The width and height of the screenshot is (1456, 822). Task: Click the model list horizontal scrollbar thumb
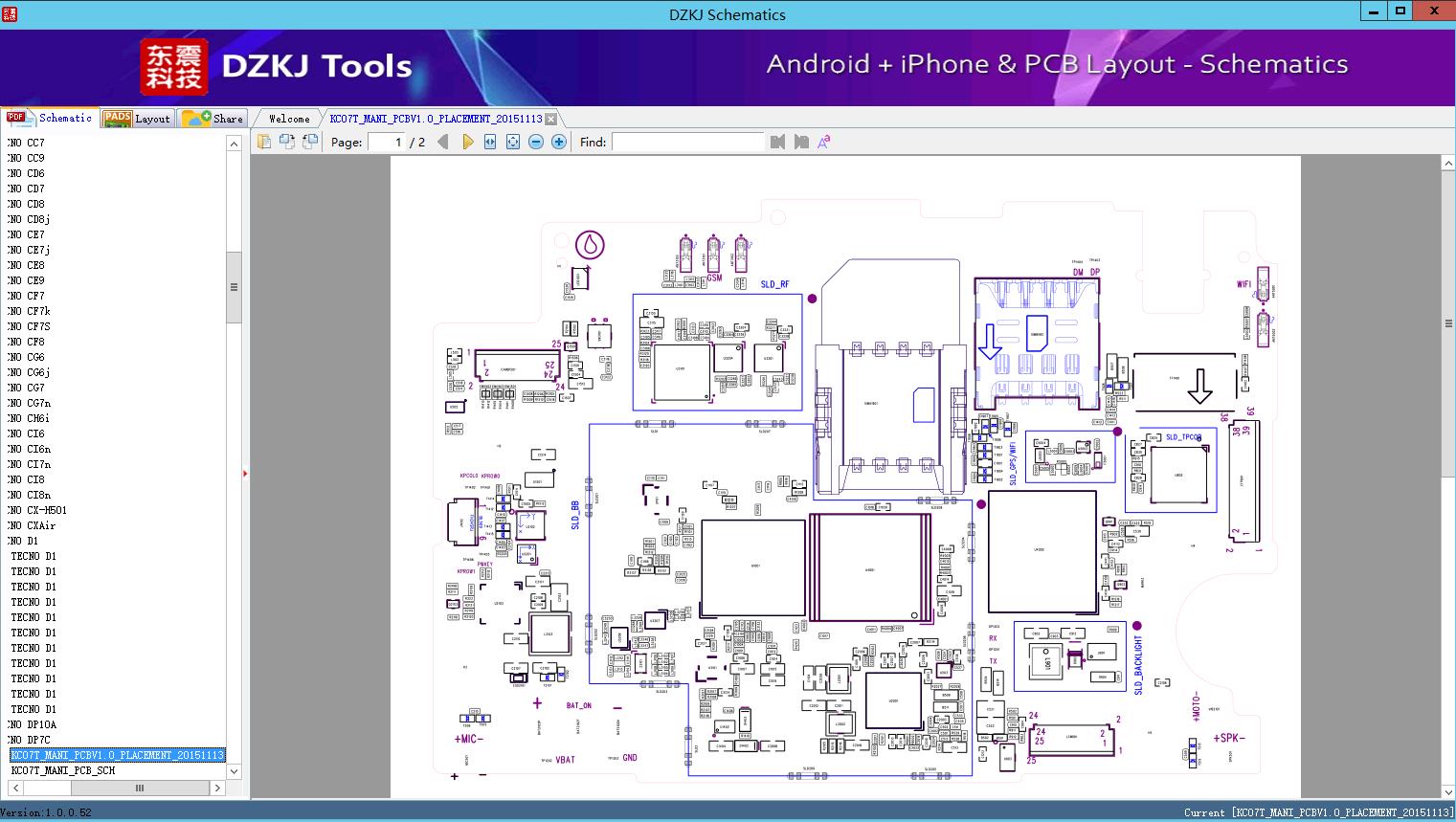point(140,788)
